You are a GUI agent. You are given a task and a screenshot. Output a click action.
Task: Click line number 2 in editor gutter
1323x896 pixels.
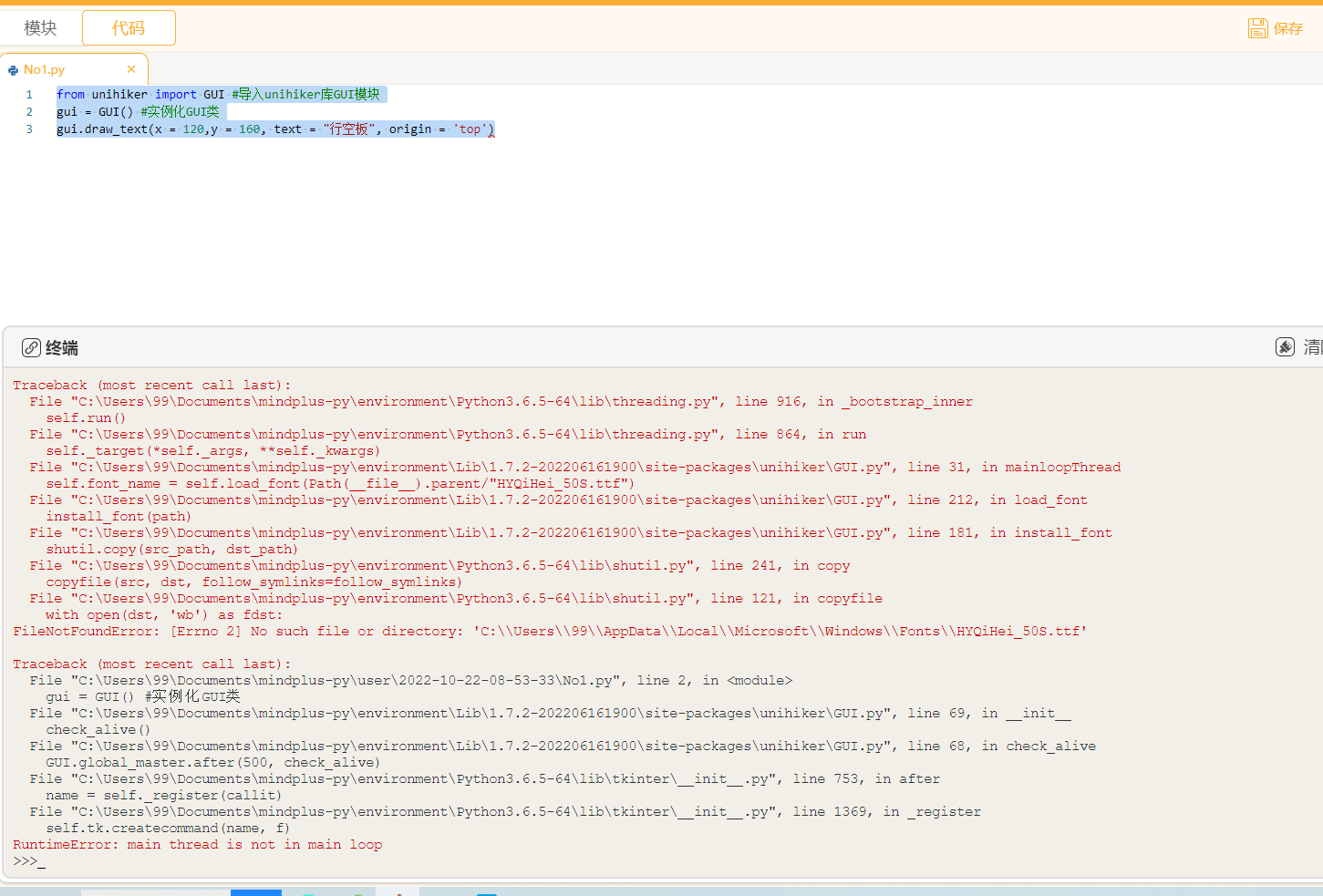click(x=29, y=111)
